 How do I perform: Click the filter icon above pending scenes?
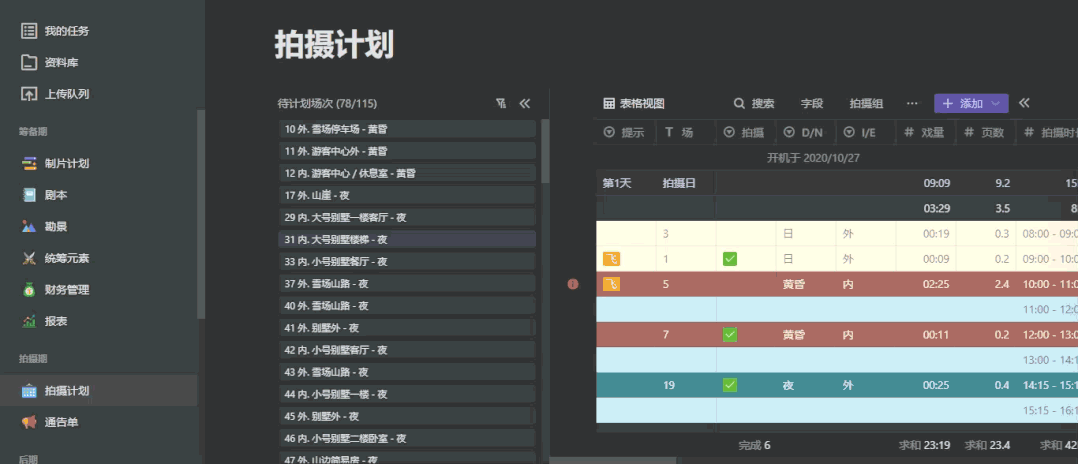click(500, 103)
